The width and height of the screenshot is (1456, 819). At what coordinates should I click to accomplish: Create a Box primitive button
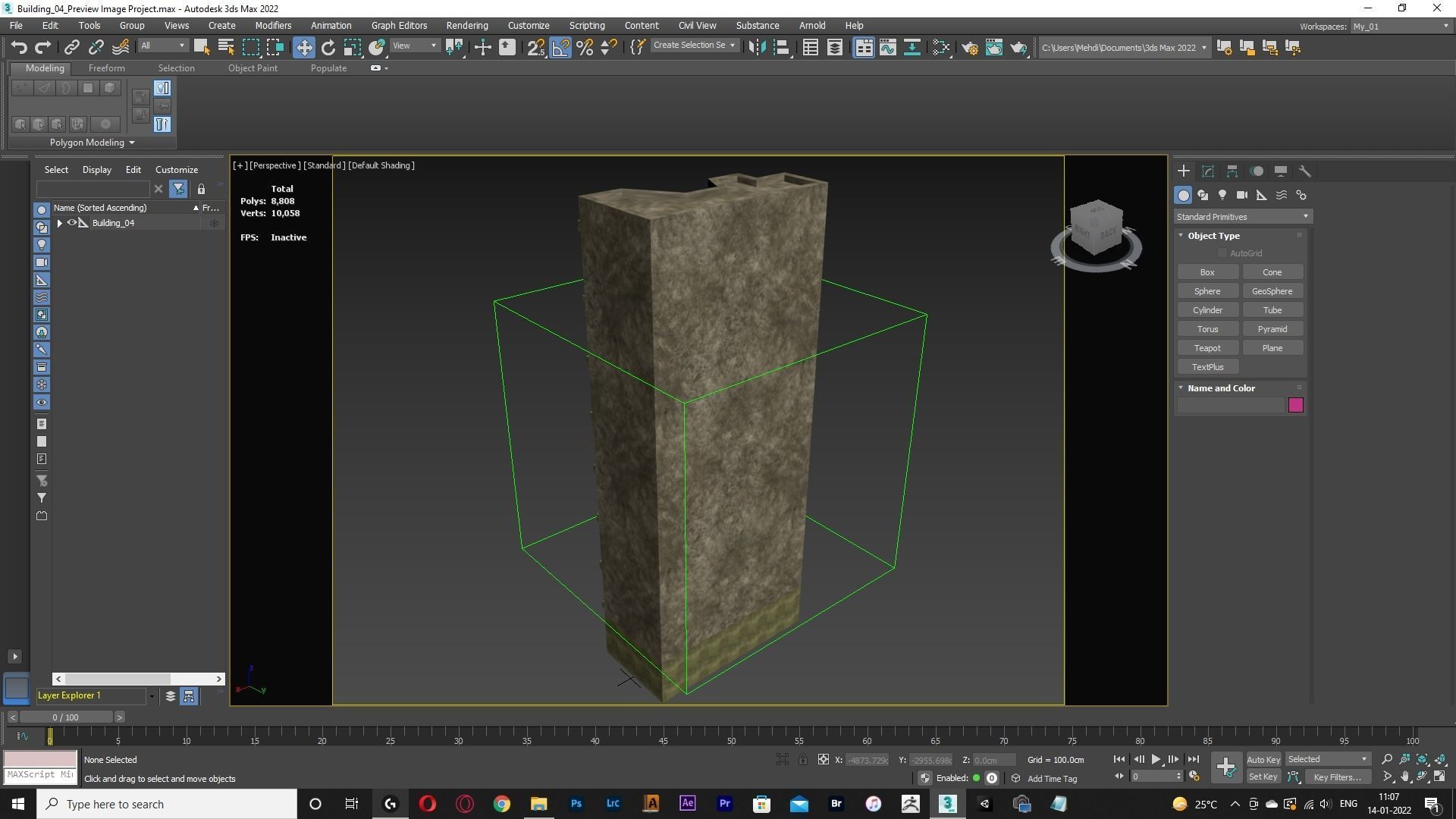1207,272
